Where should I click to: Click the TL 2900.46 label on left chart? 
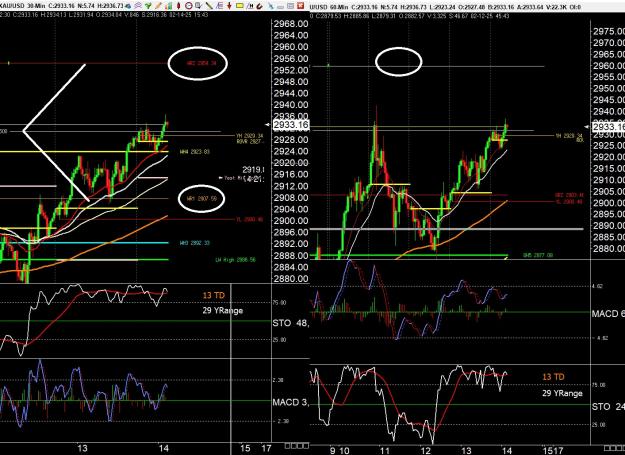click(250, 220)
